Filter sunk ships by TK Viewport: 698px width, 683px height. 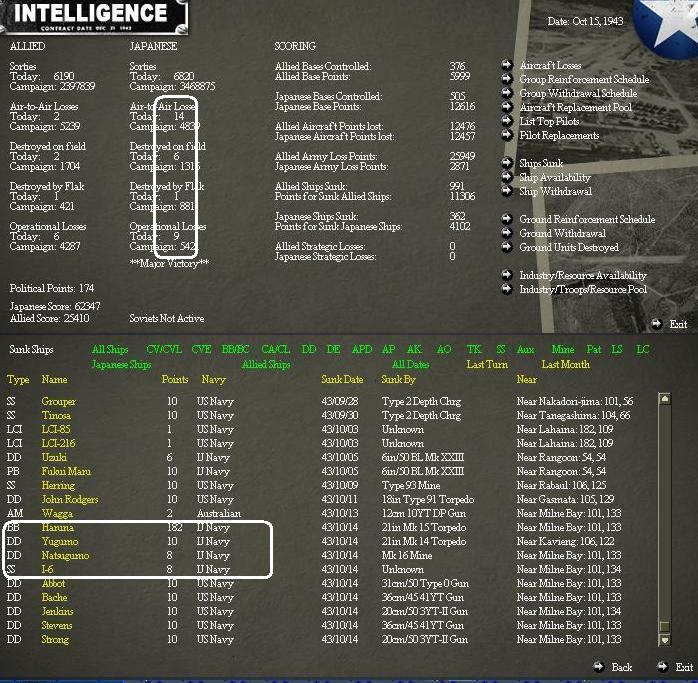coord(474,350)
